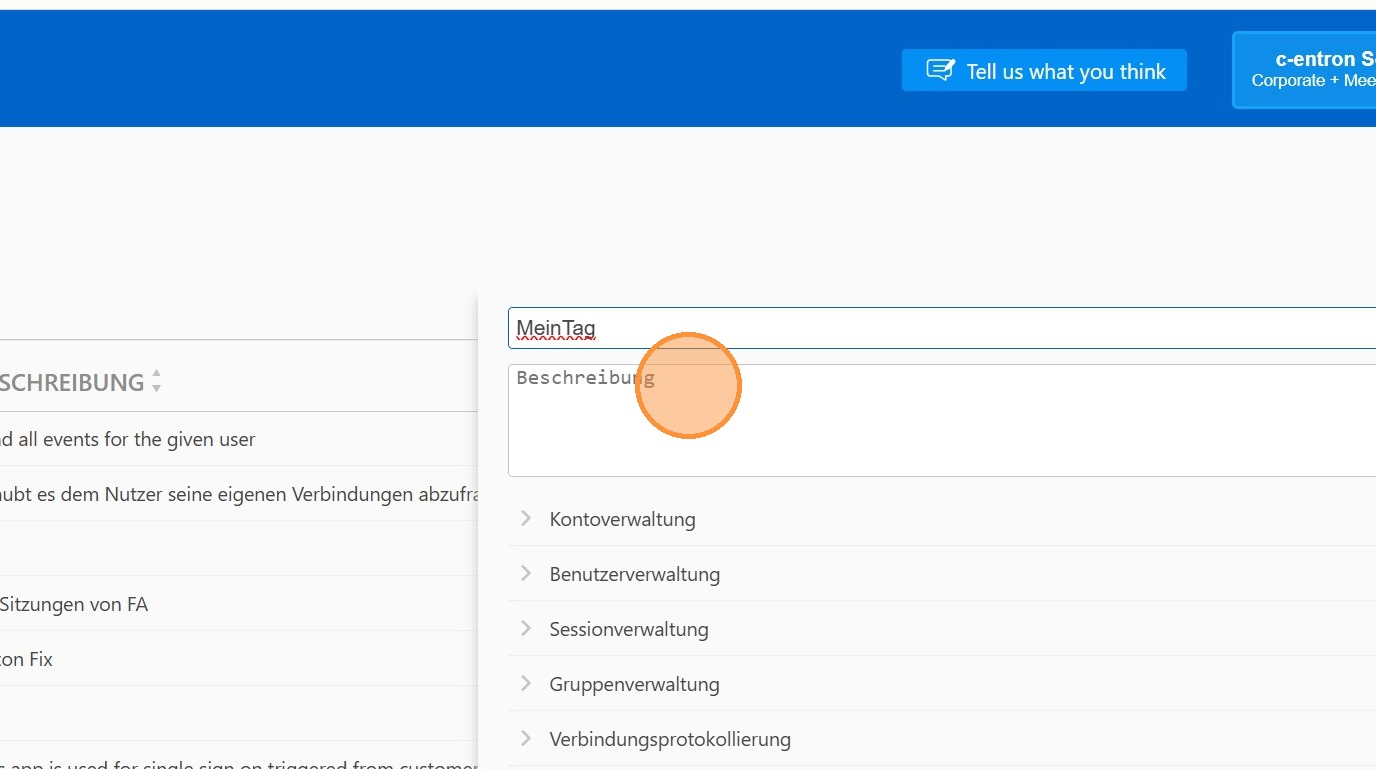The height and width of the screenshot is (769, 1376).
Task: Expand Sessionverwaltung using its chevron arrow
Action: 526,629
